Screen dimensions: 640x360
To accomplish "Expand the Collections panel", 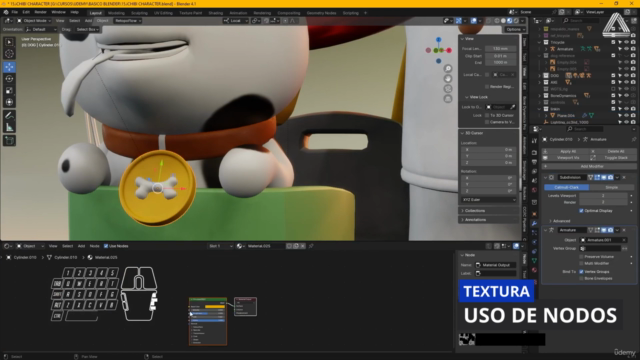I will (475, 211).
